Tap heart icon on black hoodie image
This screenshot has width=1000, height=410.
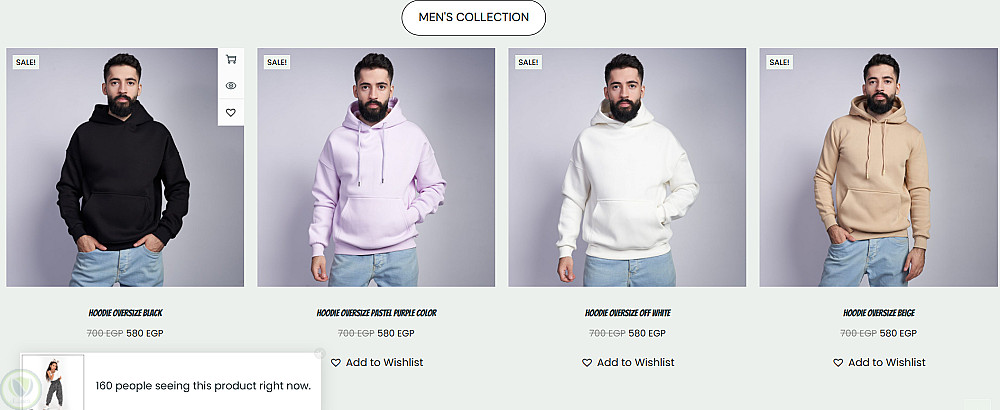231,112
